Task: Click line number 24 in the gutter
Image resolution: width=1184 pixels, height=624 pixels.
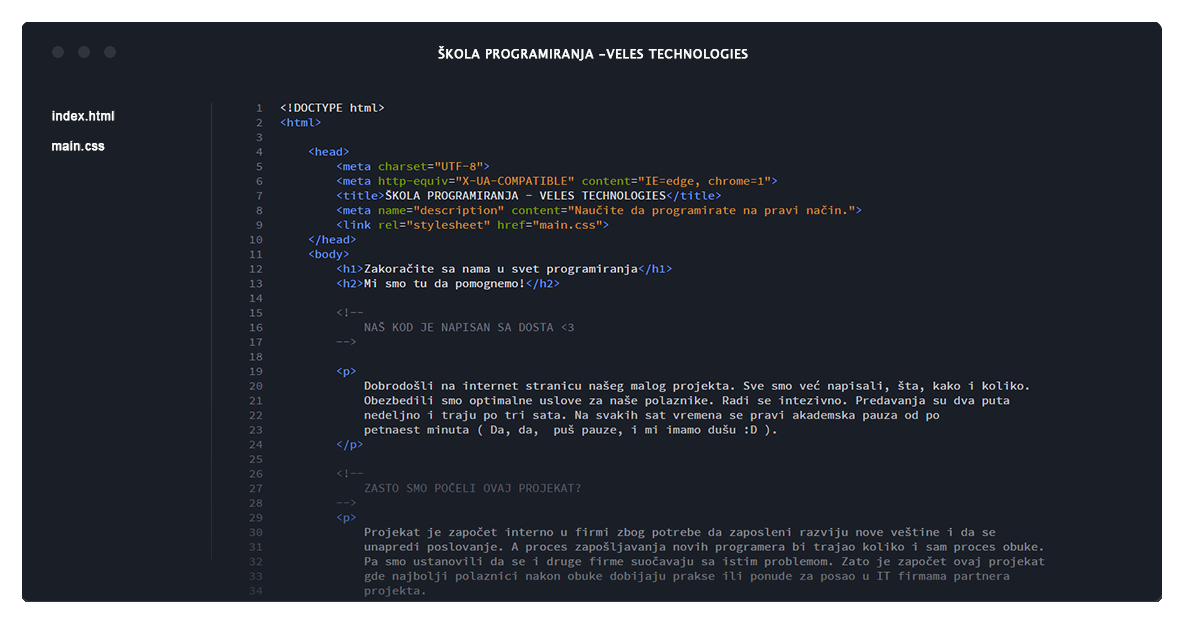Action: coord(256,445)
